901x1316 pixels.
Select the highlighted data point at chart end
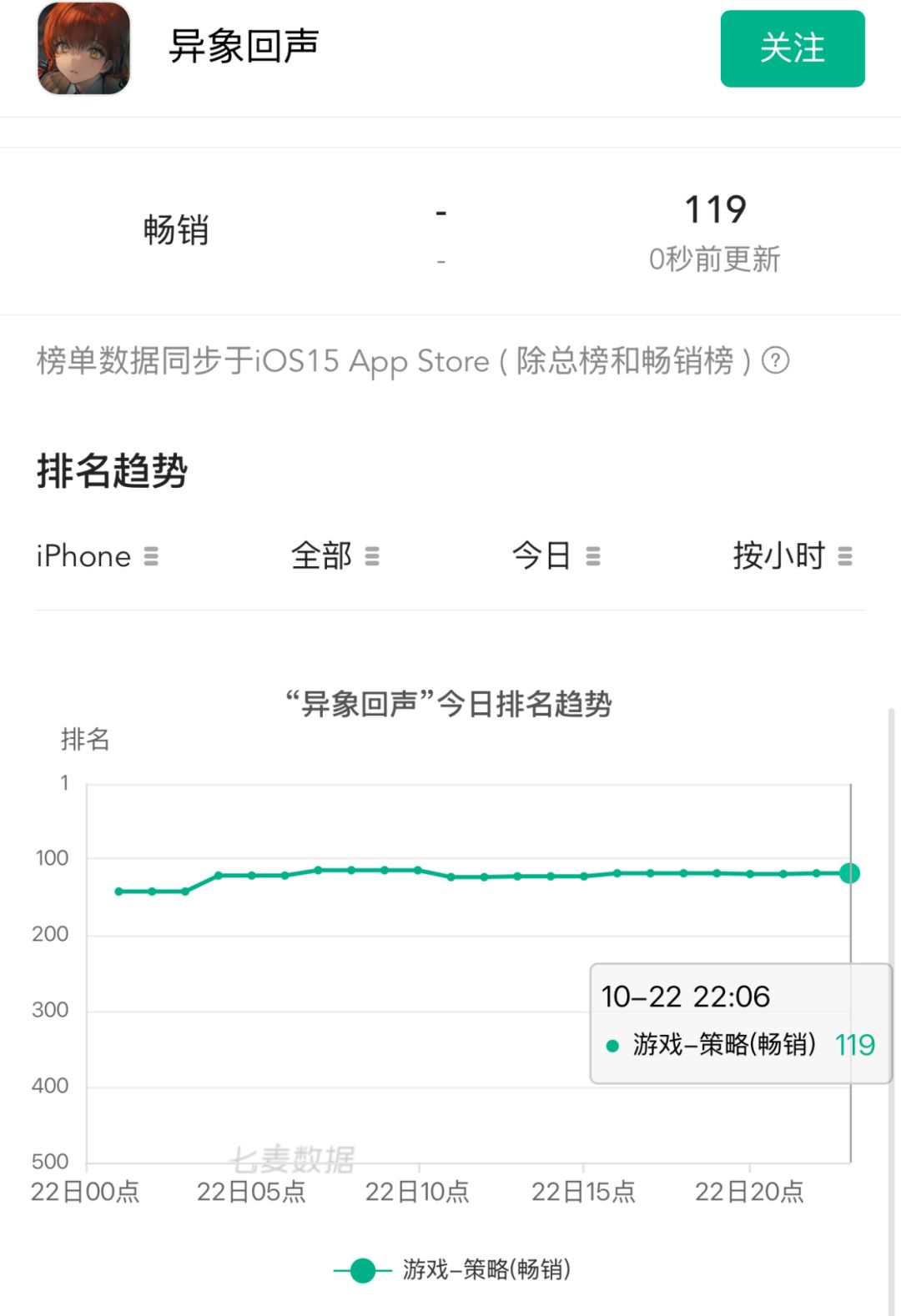(849, 873)
